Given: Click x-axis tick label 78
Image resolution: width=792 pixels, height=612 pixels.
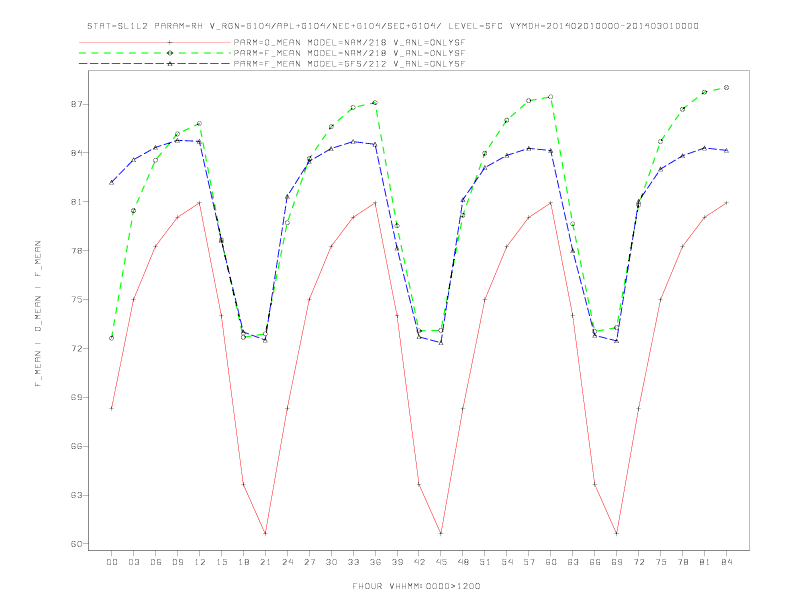Looking at the screenshot, I should 683,562.
